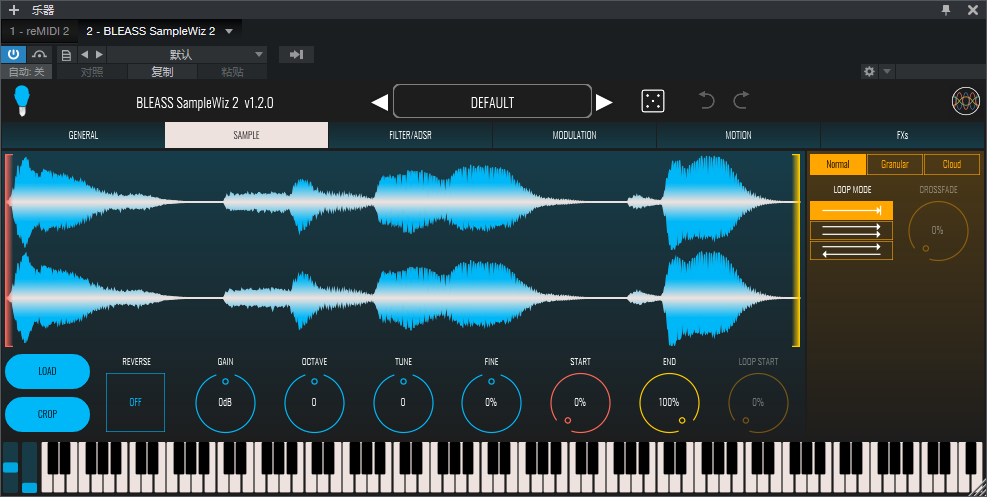987x497 pixels.
Task: Pin the instrument window
Action: coord(945,9)
